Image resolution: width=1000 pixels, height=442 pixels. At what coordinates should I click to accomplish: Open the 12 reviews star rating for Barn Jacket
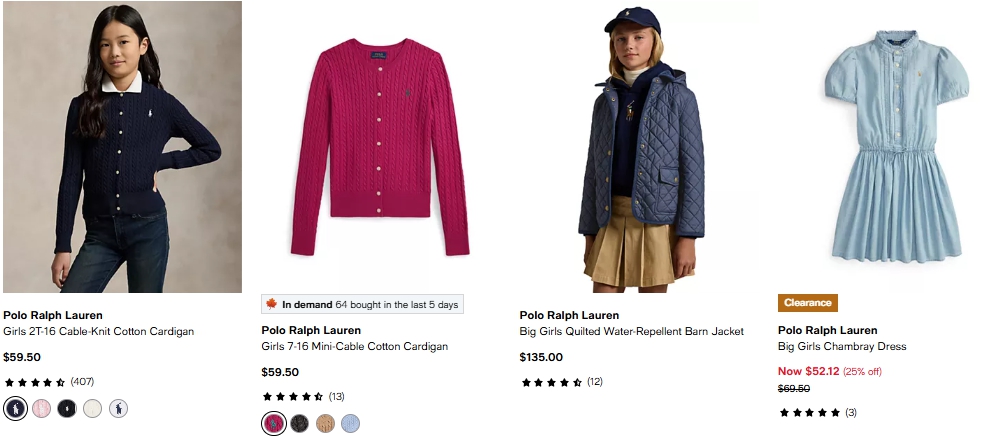click(x=561, y=382)
